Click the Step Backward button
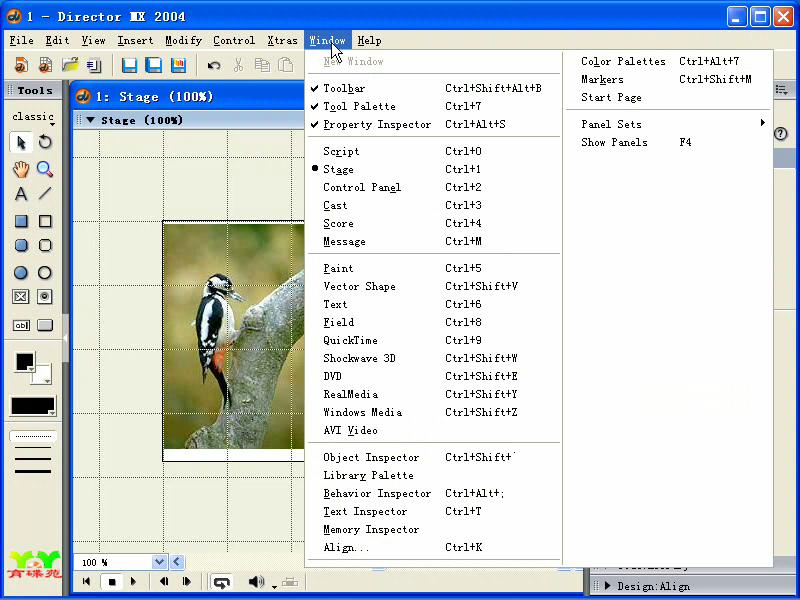This screenshot has height=600, width=800. click(x=164, y=582)
